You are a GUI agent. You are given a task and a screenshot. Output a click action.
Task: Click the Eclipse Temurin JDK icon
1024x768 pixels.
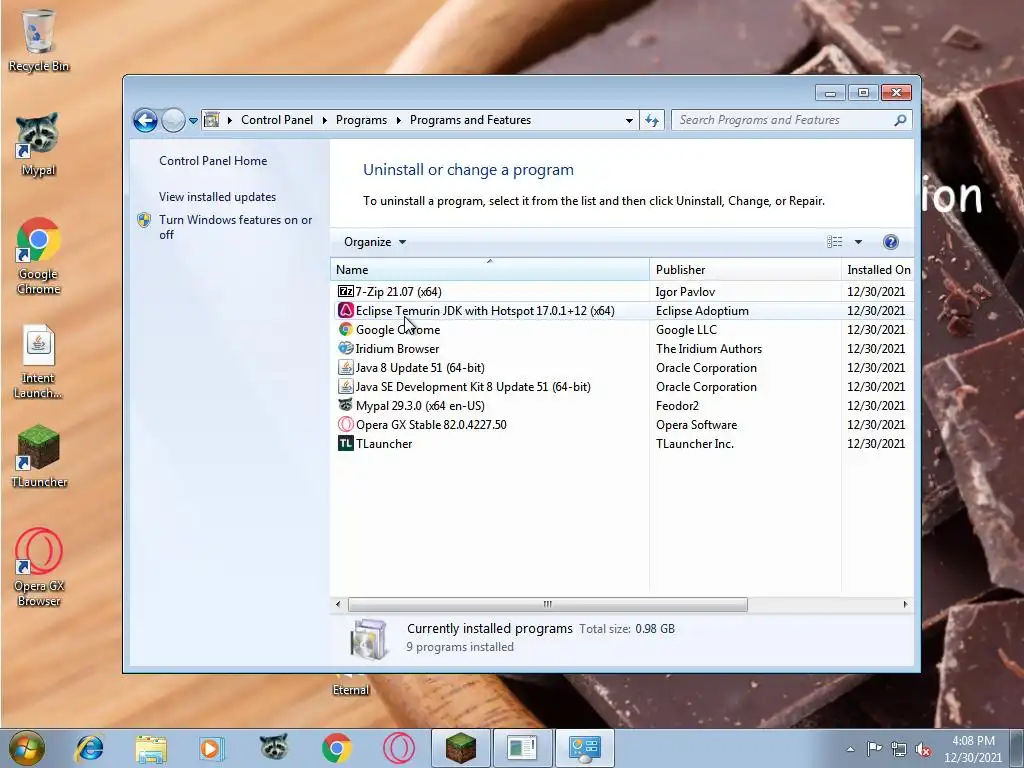[x=345, y=310]
